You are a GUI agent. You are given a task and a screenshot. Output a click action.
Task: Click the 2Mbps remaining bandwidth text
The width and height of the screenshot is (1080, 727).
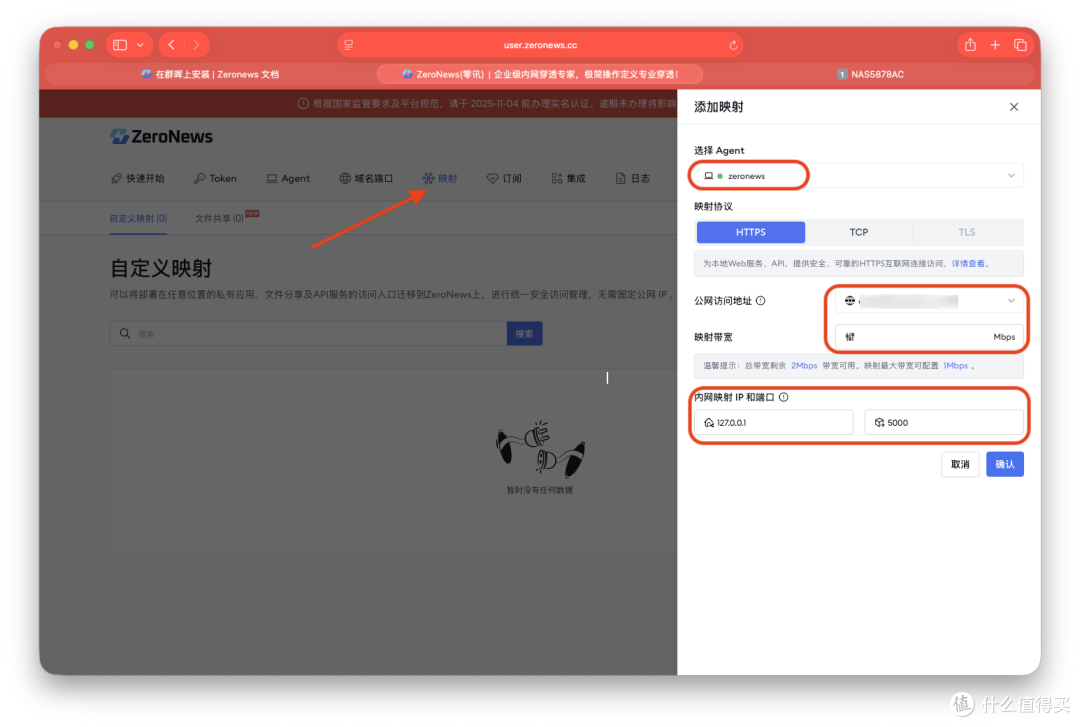804,365
